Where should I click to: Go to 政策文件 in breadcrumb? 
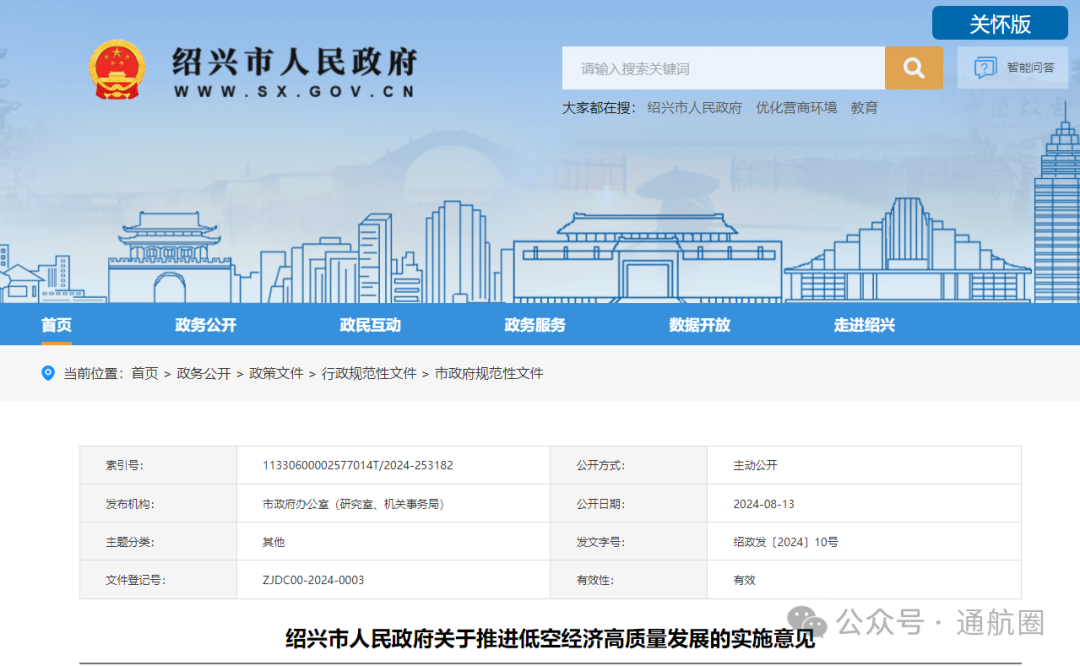[276, 373]
